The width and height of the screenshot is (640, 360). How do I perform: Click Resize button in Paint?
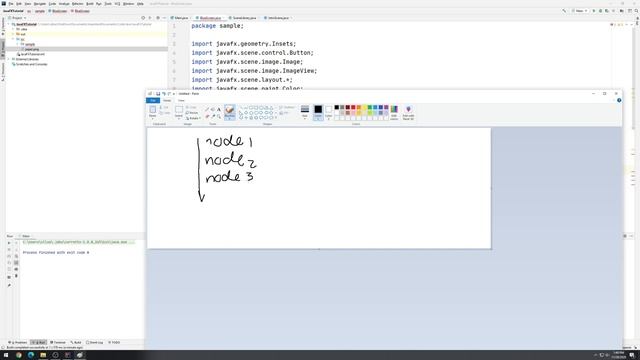coord(193,113)
